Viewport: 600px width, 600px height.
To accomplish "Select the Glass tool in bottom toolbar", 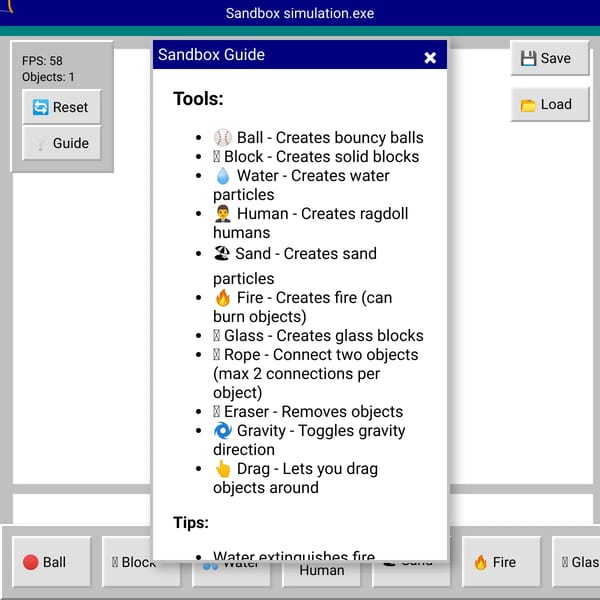I will pos(576,562).
